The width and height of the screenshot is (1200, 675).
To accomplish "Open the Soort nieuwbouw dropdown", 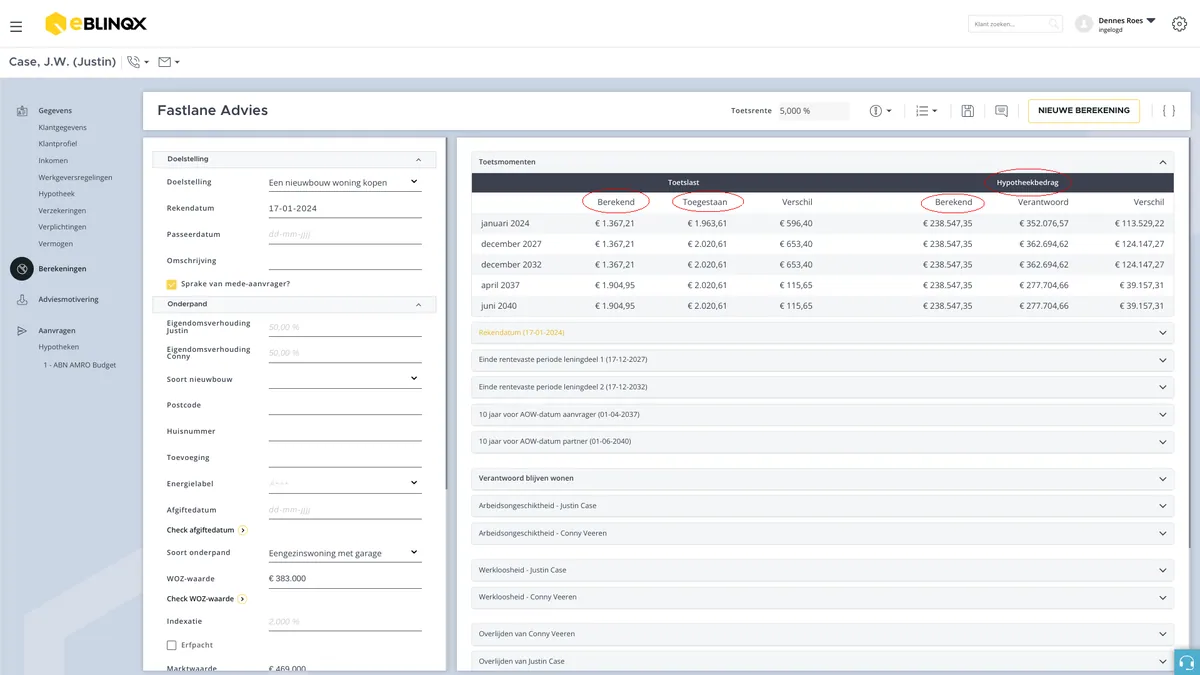I will click(345, 379).
